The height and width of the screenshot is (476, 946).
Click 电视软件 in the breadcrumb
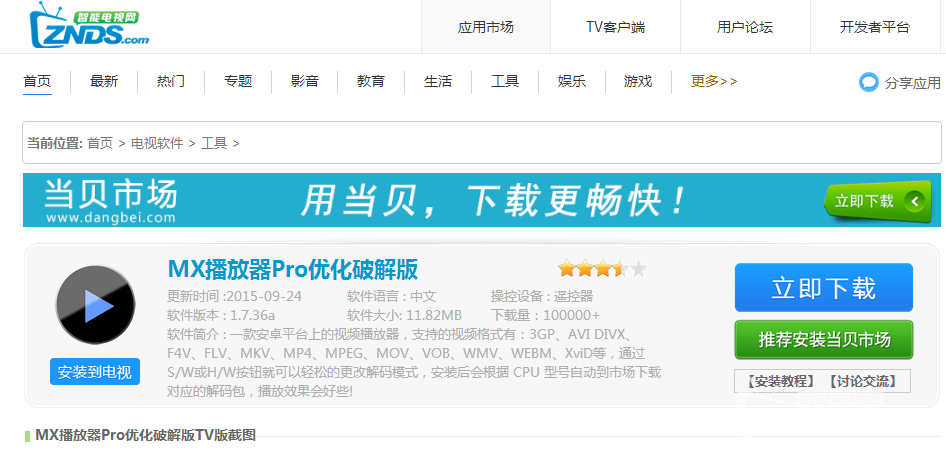[157, 143]
